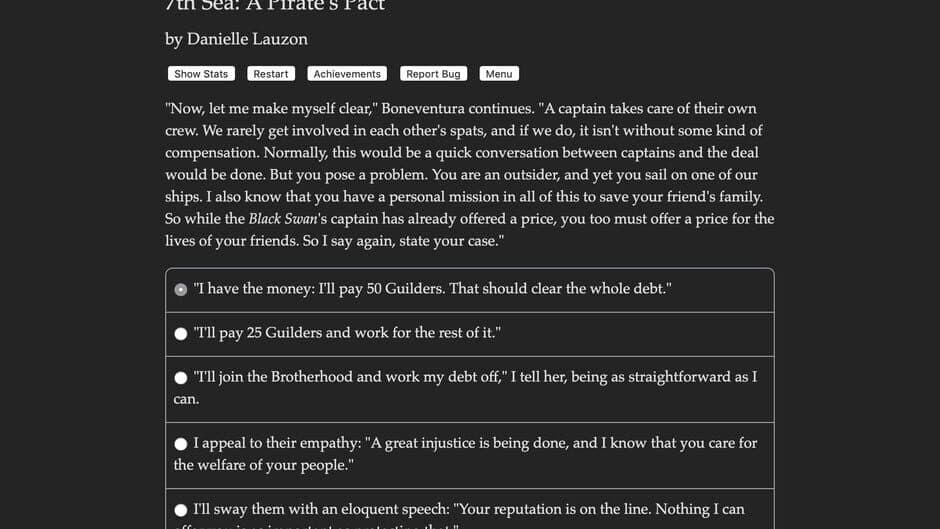Select the radio circle for paying 50 Guilders
940x529 pixels.
point(181,290)
